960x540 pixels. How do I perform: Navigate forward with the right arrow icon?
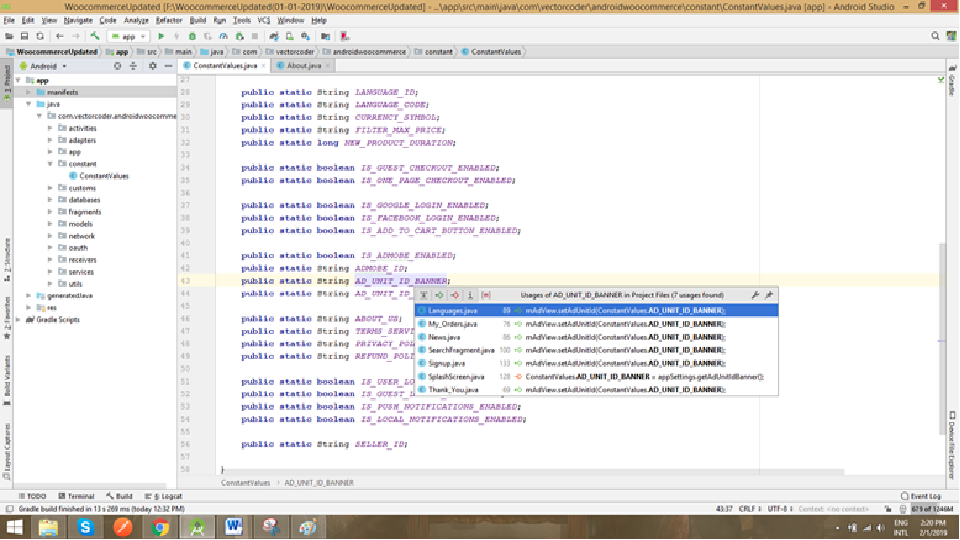(x=75, y=37)
